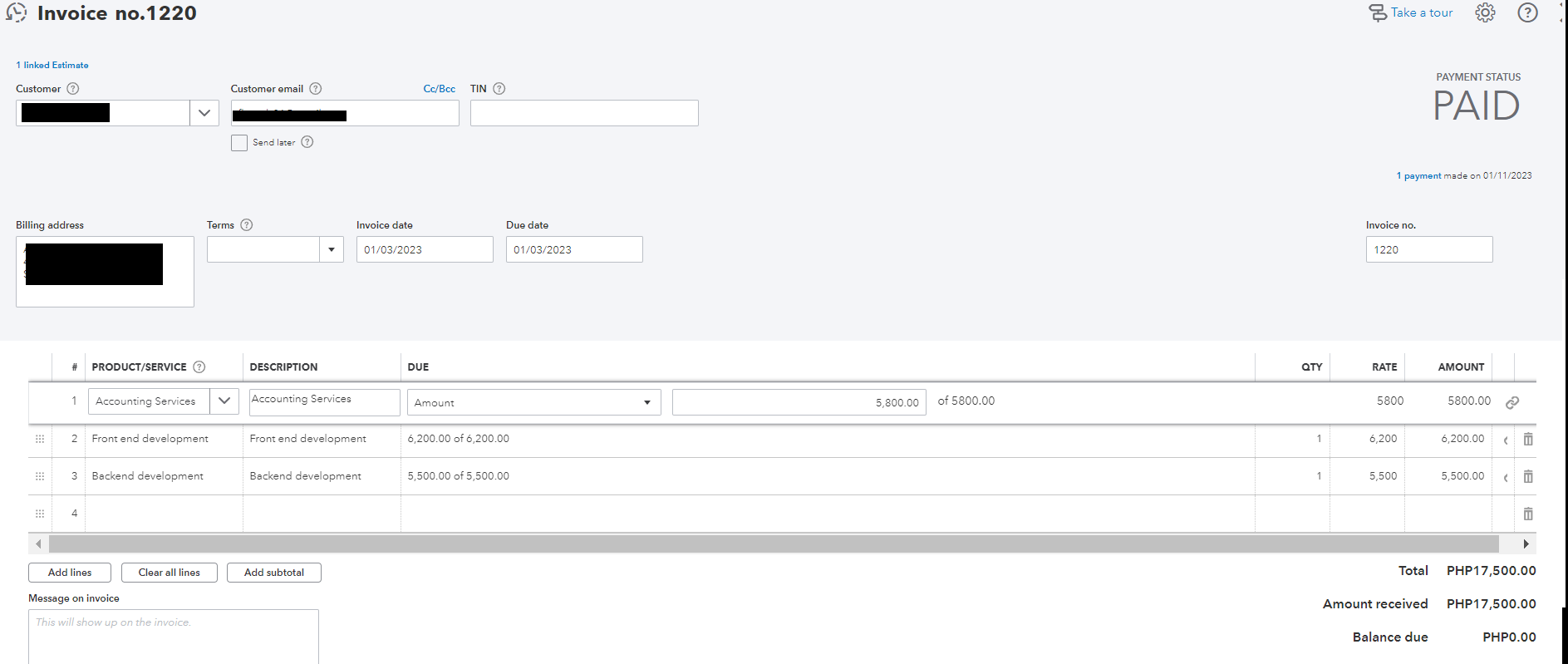Click the Customer help icon
The image size is (1568, 664).
(73, 89)
